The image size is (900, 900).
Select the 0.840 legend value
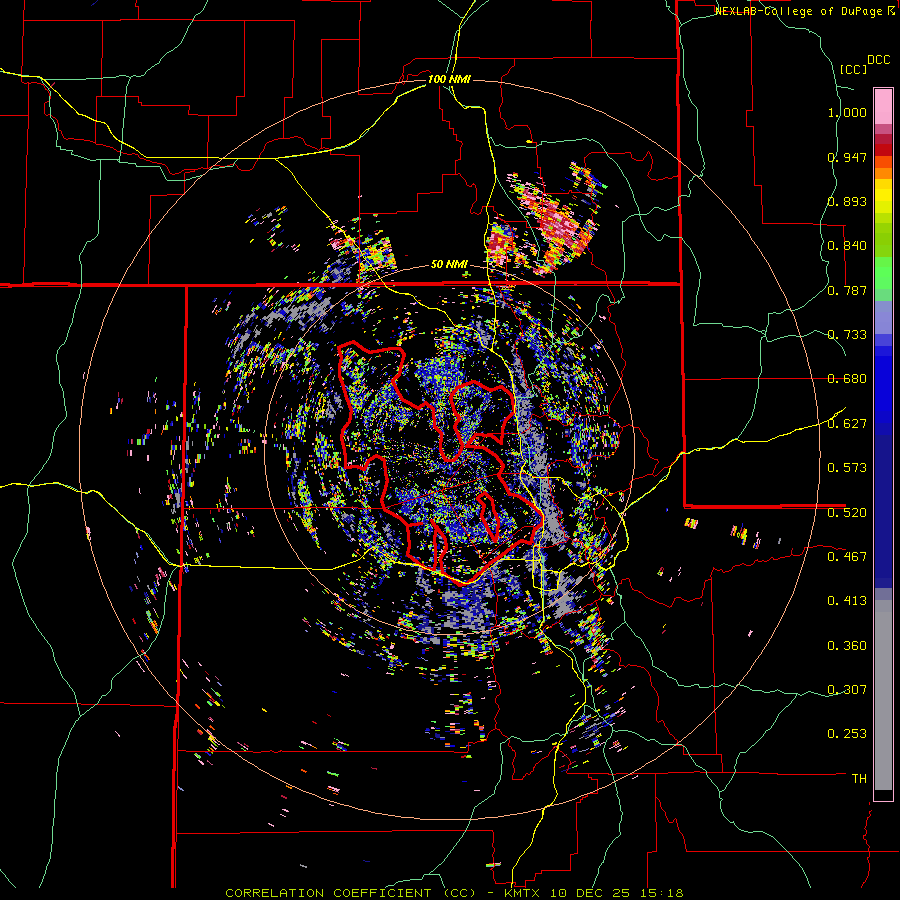[x=847, y=246]
